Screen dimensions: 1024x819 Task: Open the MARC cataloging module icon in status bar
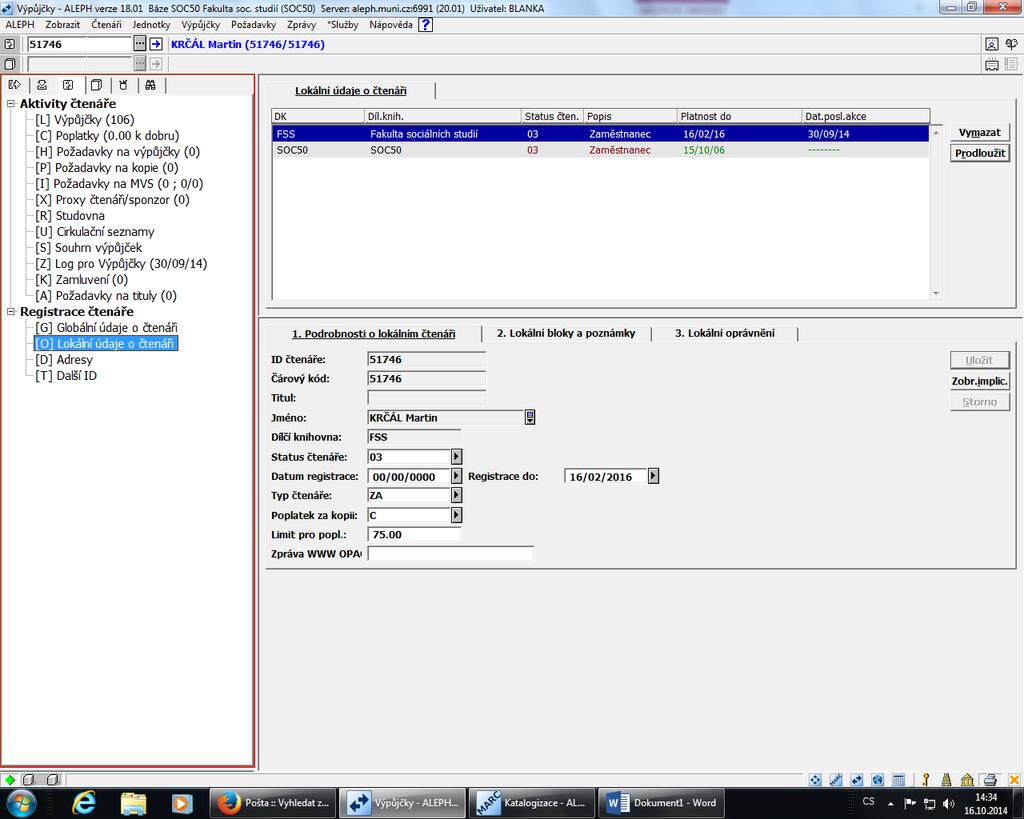pos(835,780)
